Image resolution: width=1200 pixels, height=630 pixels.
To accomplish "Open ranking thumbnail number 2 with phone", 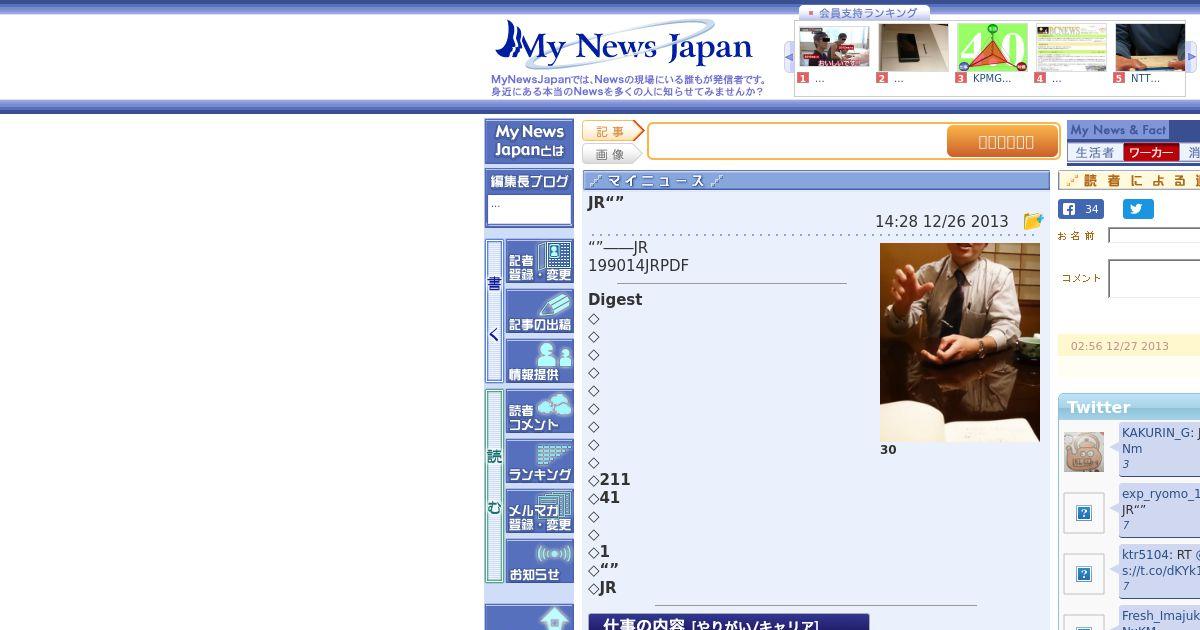I will pyautogui.click(x=913, y=47).
